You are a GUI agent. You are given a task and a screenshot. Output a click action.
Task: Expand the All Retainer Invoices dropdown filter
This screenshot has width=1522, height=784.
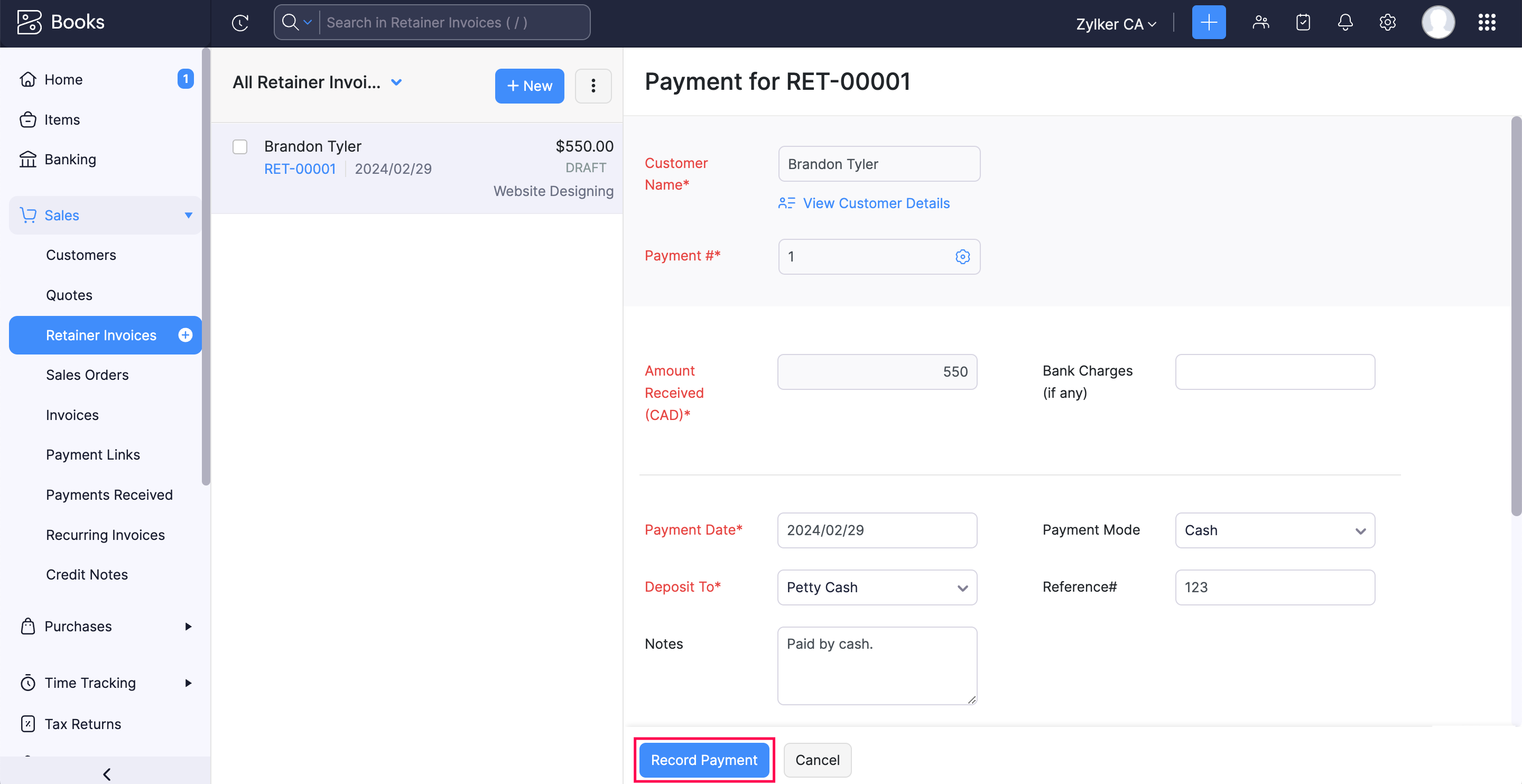point(398,84)
